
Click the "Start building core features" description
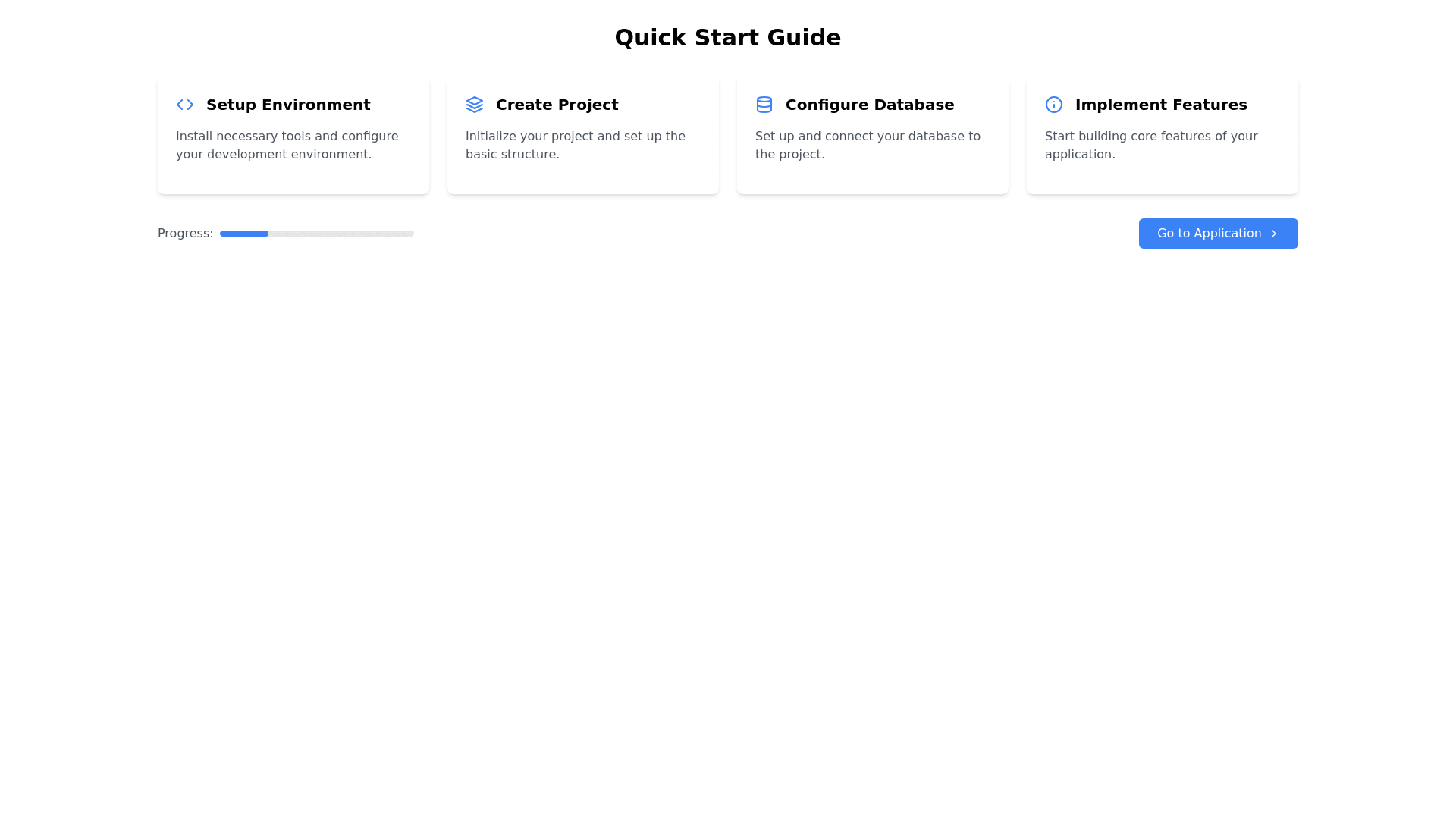pos(1151,145)
